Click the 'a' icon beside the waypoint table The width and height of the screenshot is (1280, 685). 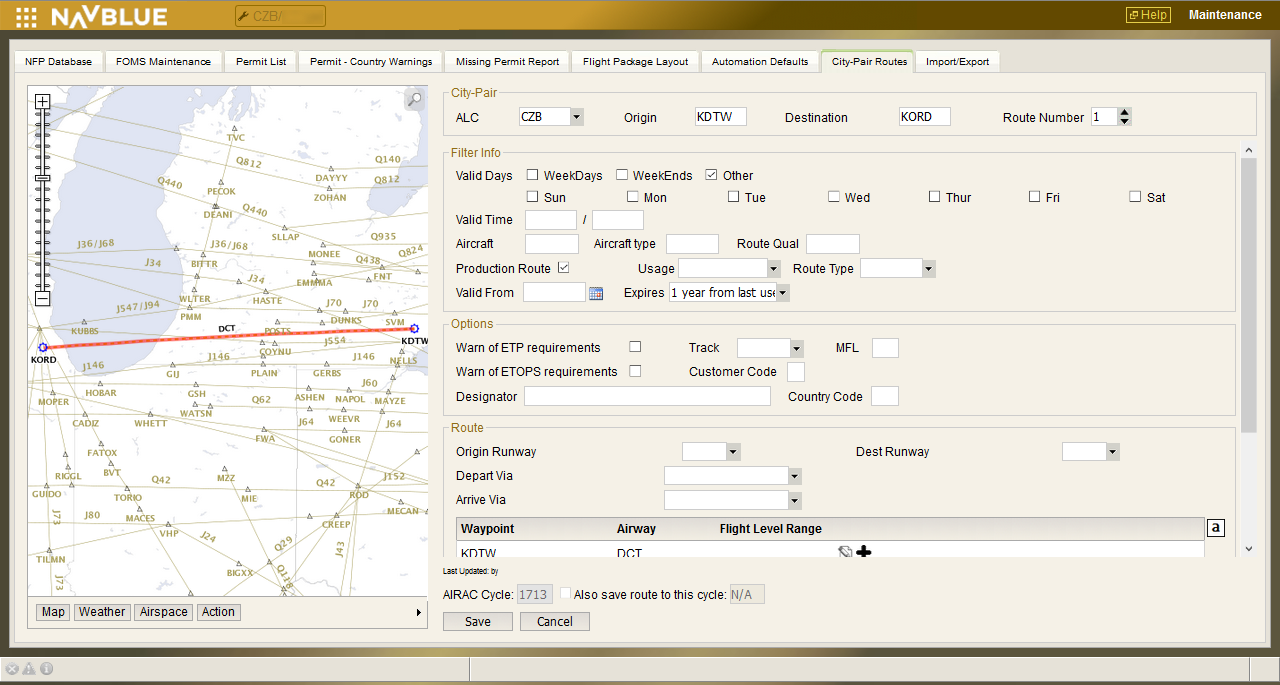(1216, 527)
